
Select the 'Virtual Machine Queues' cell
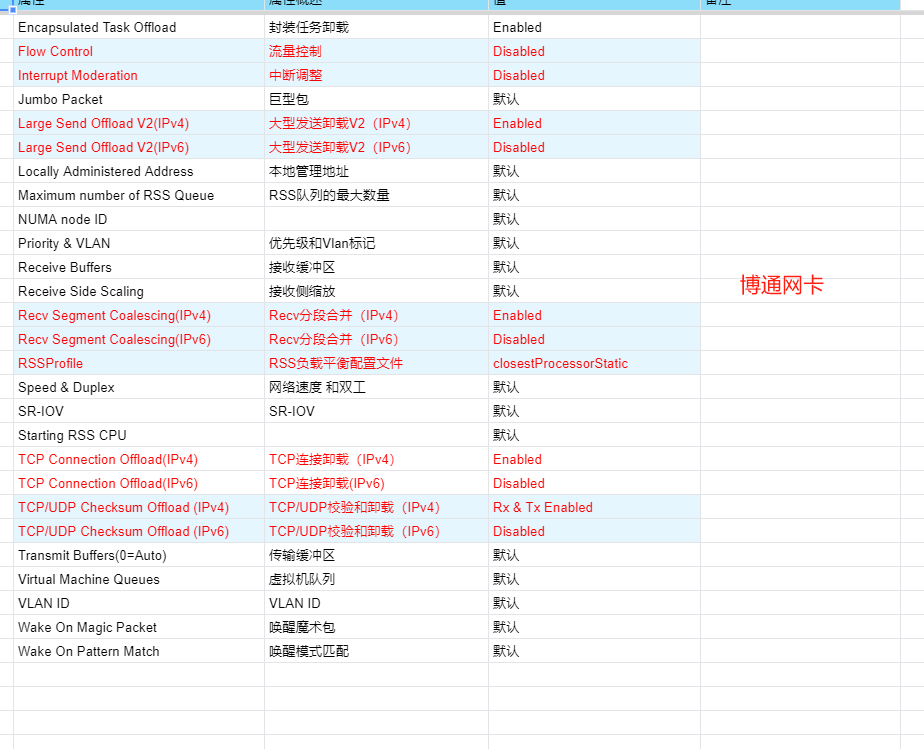coord(139,579)
